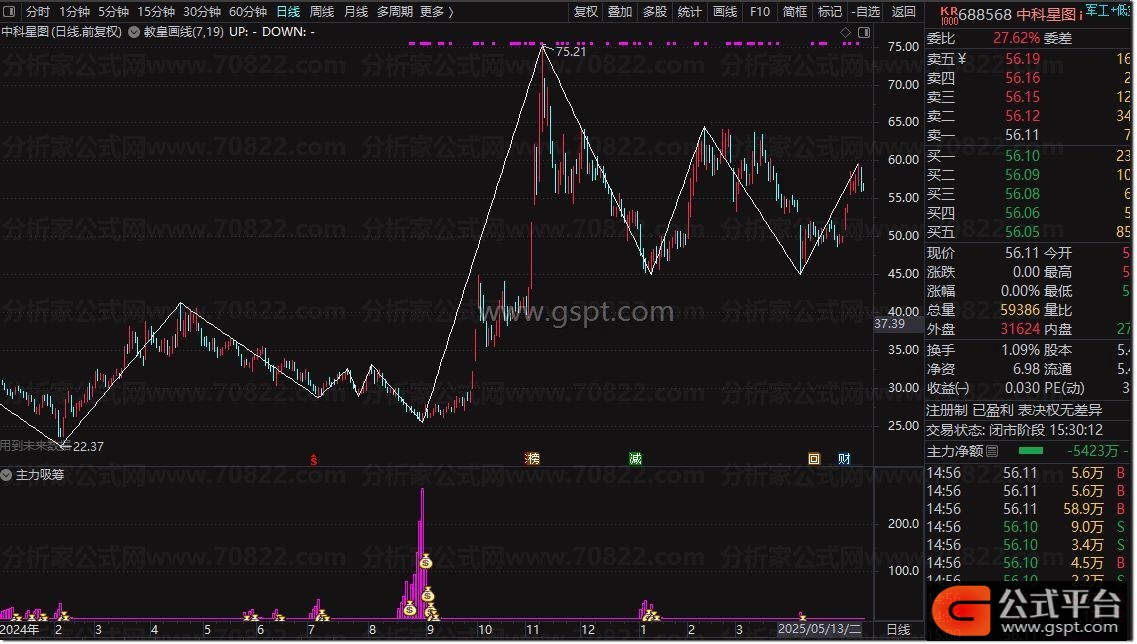Click the money bag icon at peak

[x=426, y=562]
